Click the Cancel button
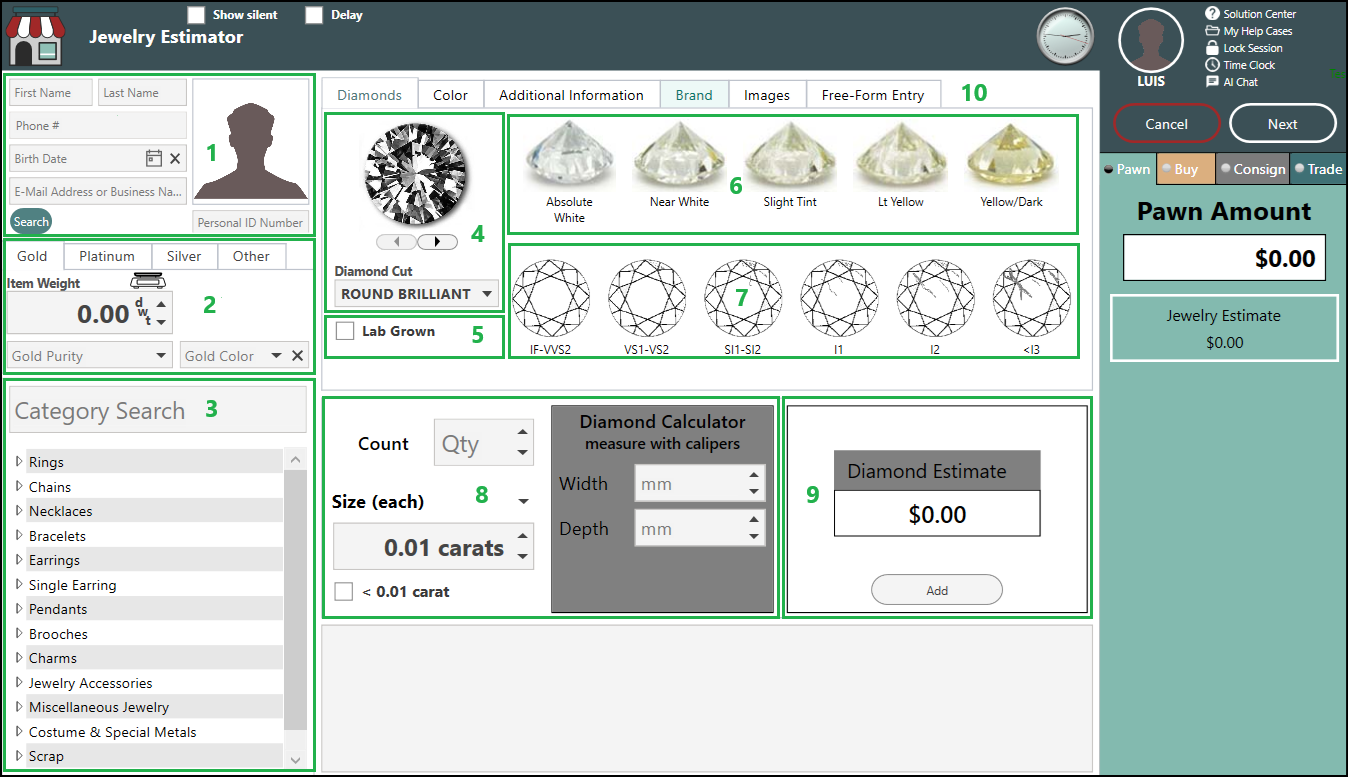Image resolution: width=1348 pixels, height=777 pixels. click(x=1167, y=124)
